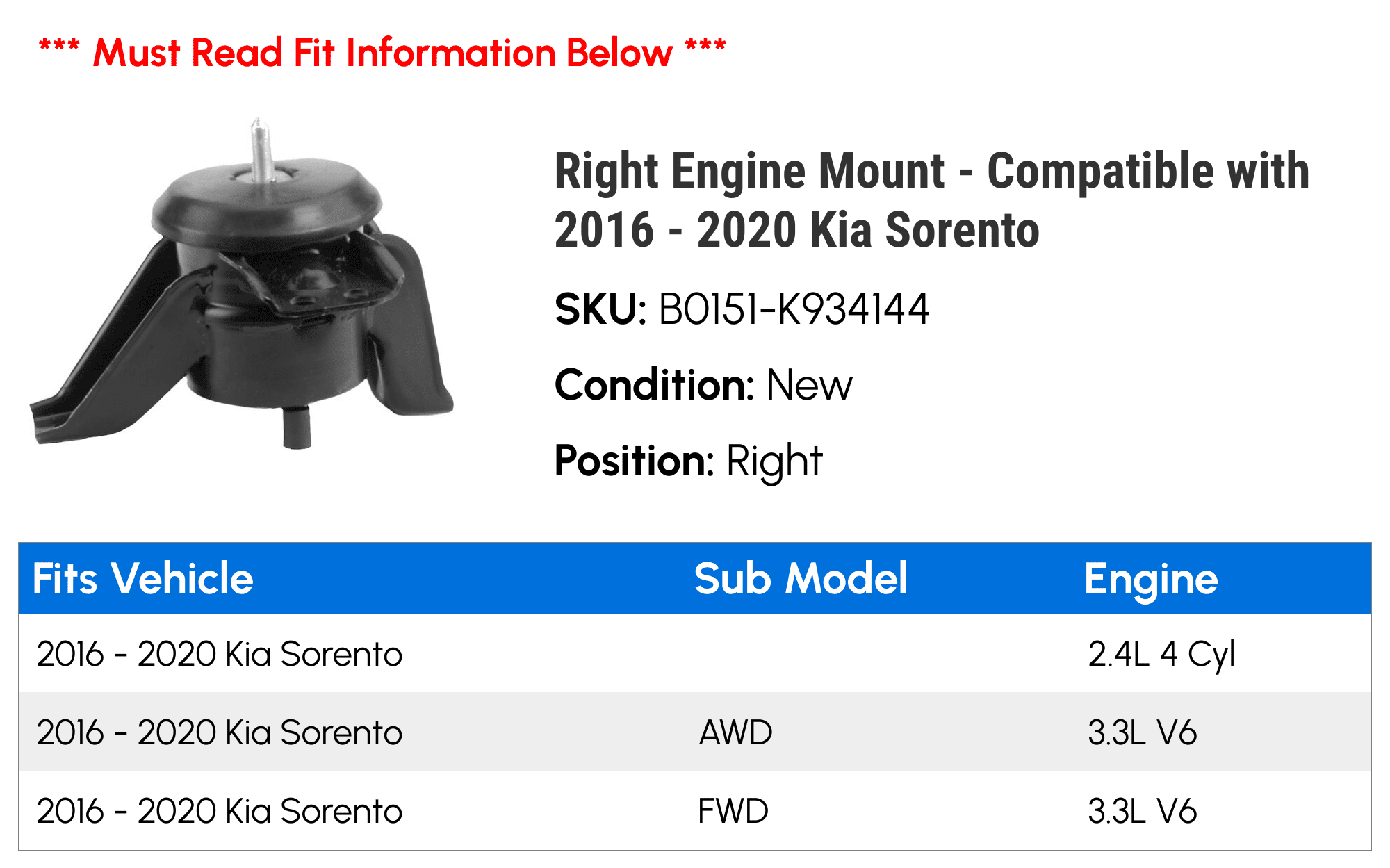Click the 3.3L V6 engine in FWD row
Viewport: 1390px width, 868px height.
1142,811
